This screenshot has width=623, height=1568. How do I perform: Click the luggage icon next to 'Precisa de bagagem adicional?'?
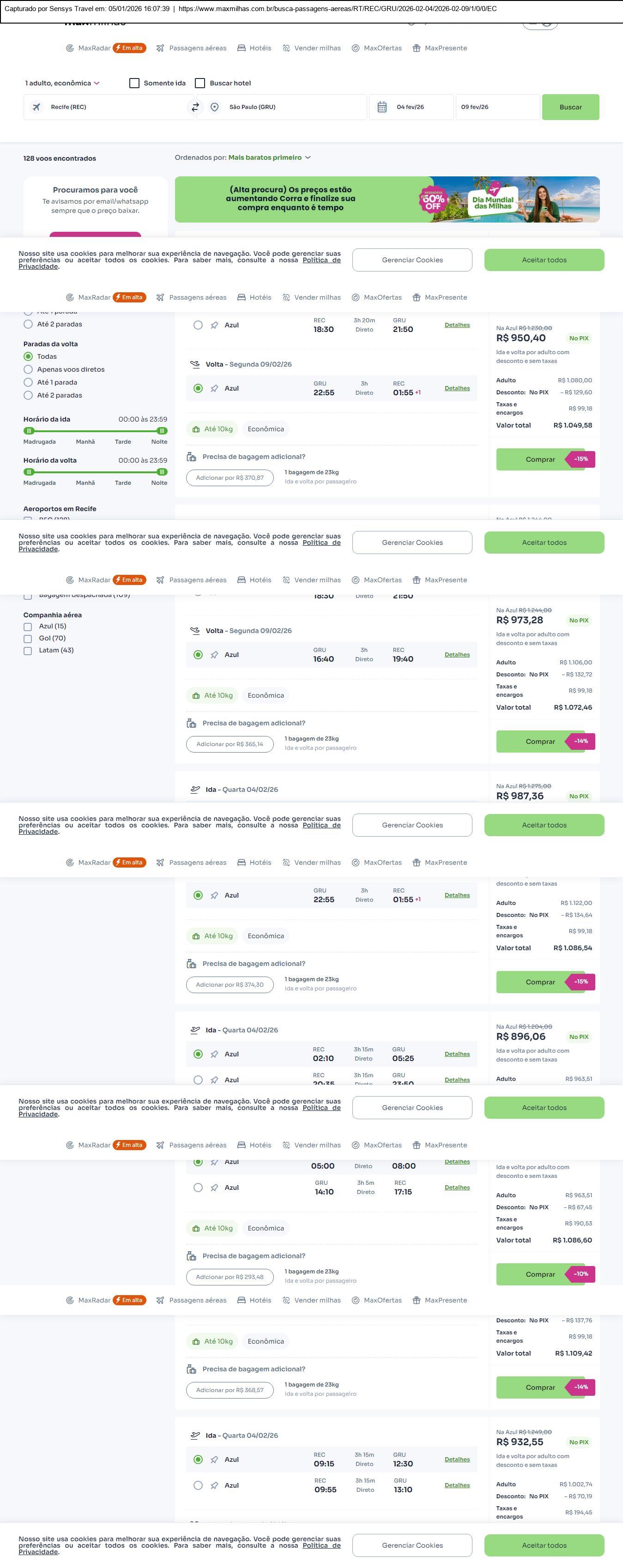pyautogui.click(x=191, y=457)
